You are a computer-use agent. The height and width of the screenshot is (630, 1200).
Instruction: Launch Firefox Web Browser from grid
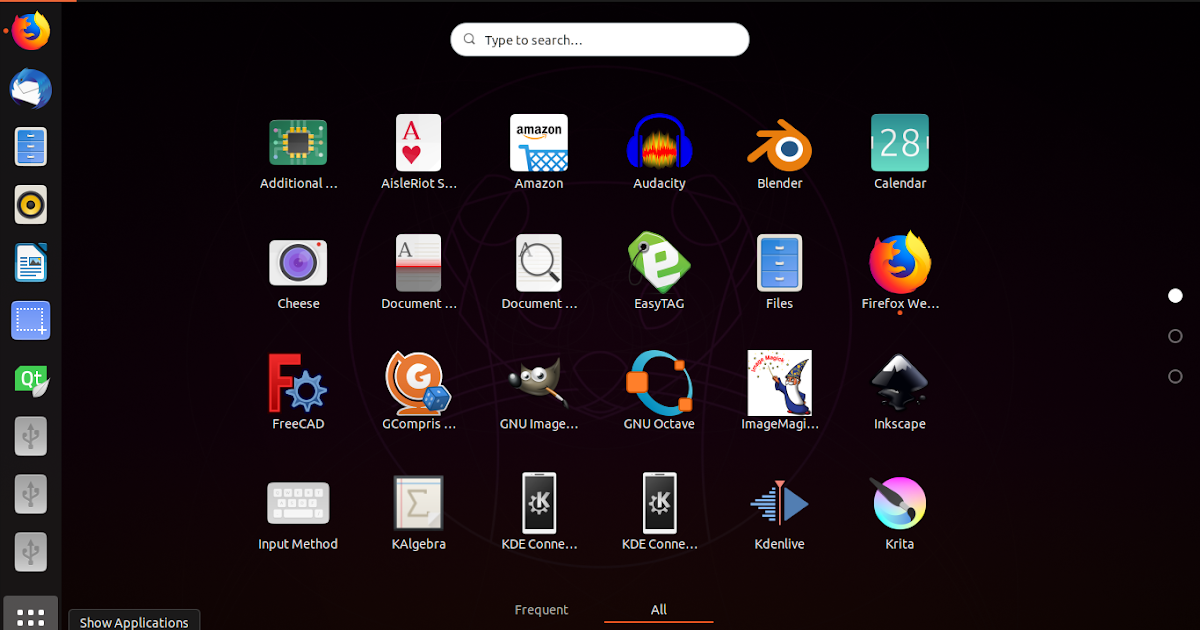pyautogui.click(x=900, y=263)
